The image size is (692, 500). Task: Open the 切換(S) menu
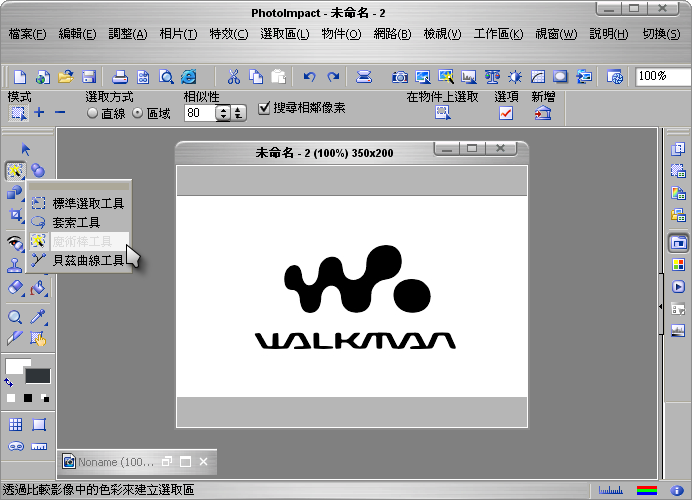pos(661,34)
